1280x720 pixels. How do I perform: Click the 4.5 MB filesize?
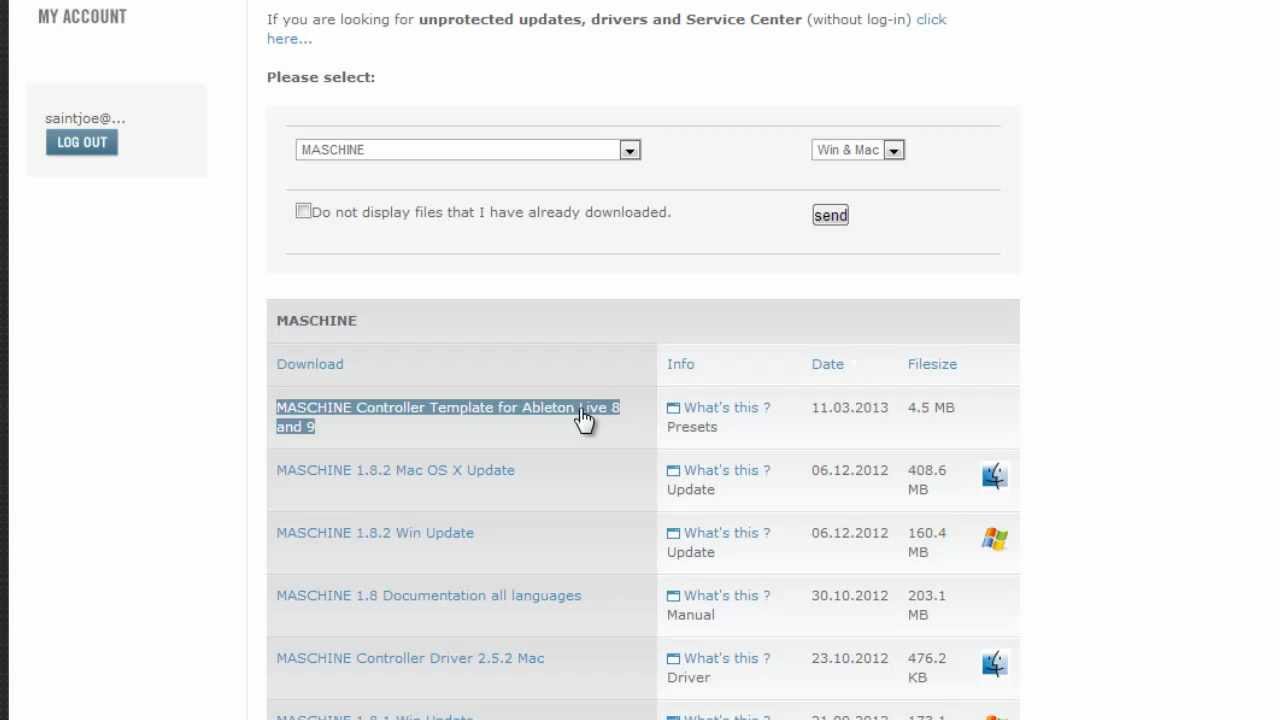point(931,407)
